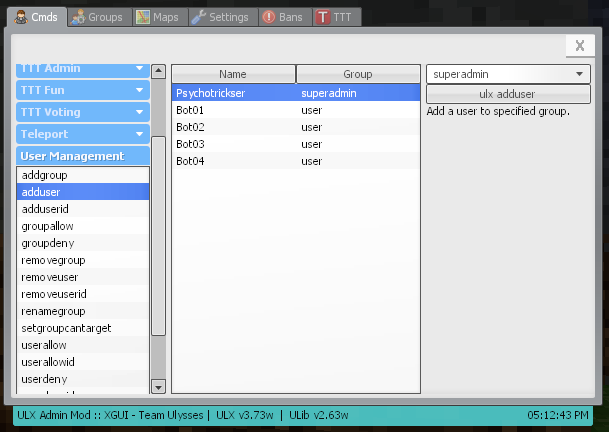Click the Cmds tab person icon
The height and width of the screenshot is (432, 609).
tap(21, 17)
